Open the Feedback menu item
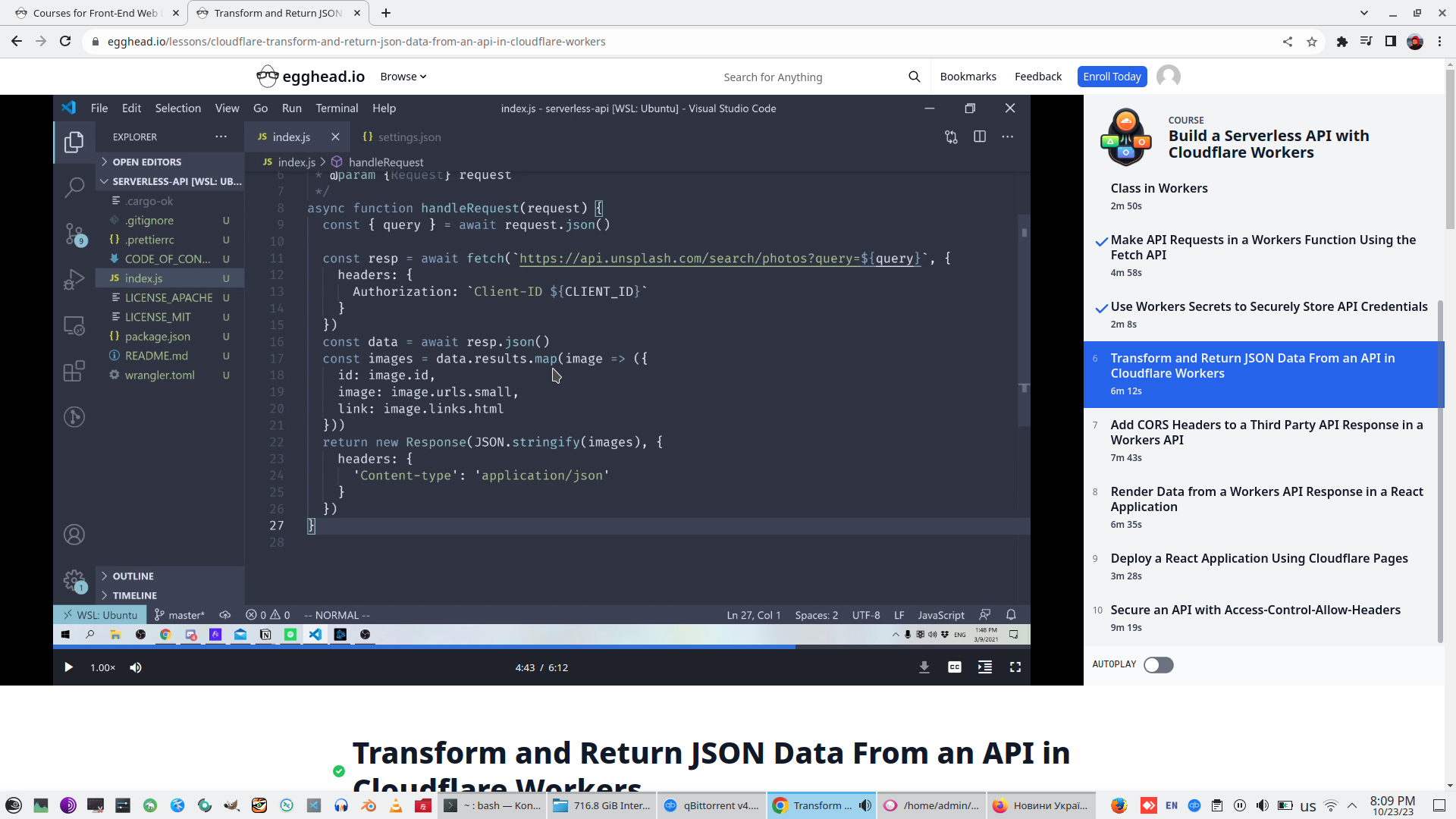1456x819 pixels. click(1038, 77)
